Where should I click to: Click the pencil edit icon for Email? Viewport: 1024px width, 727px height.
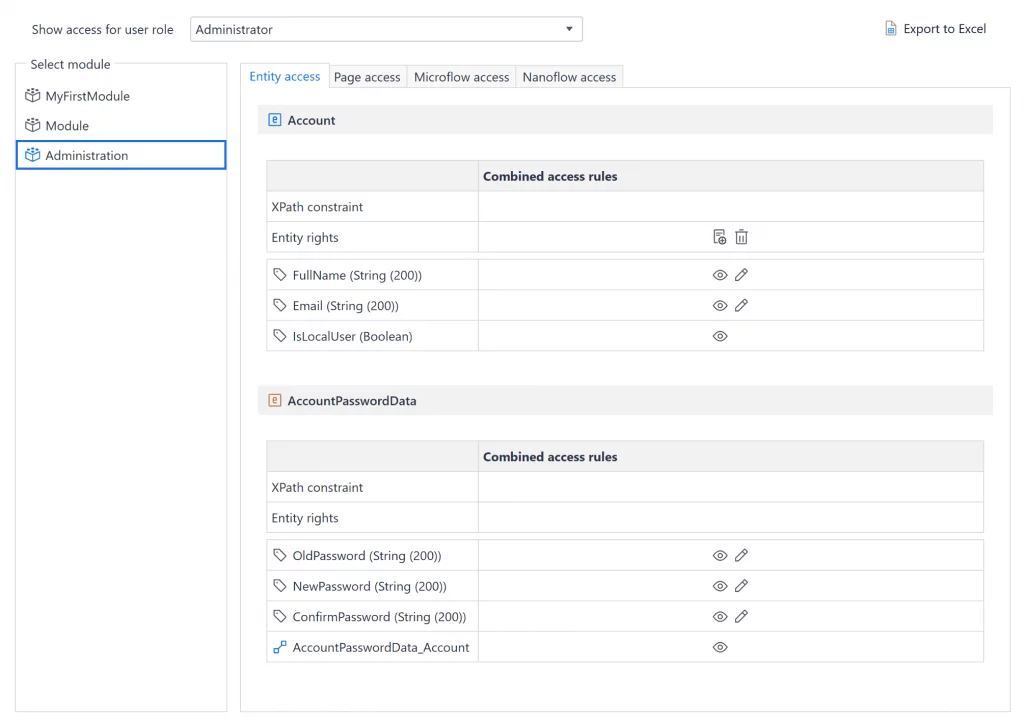pyautogui.click(x=741, y=306)
